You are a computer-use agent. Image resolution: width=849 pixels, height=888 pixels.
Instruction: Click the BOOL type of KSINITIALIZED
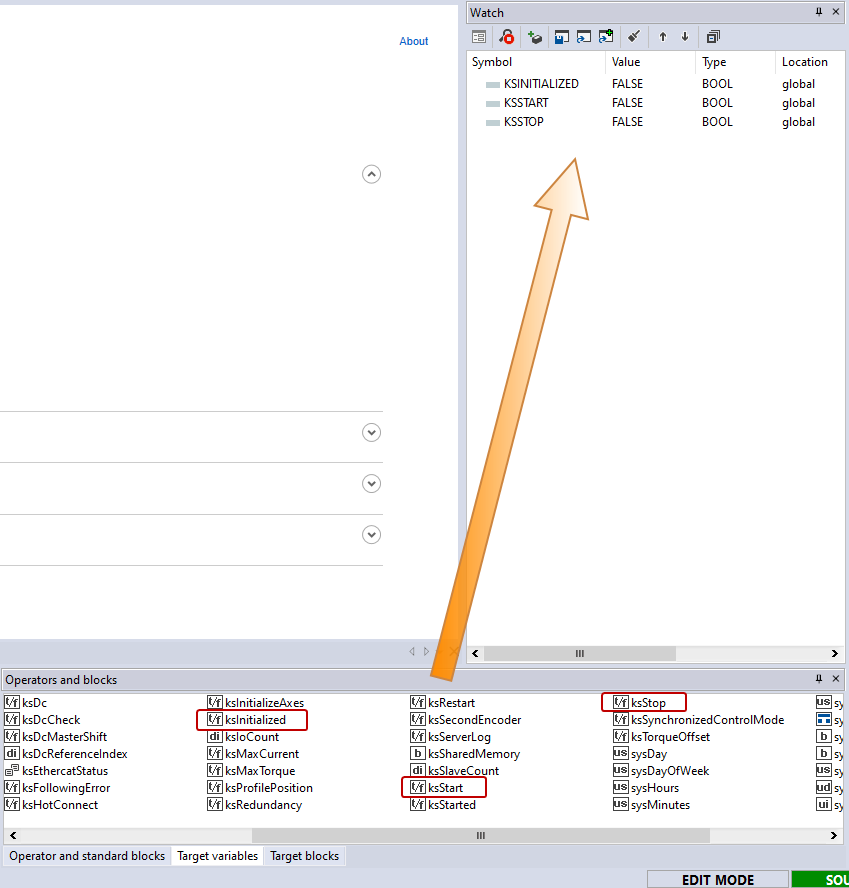717,84
